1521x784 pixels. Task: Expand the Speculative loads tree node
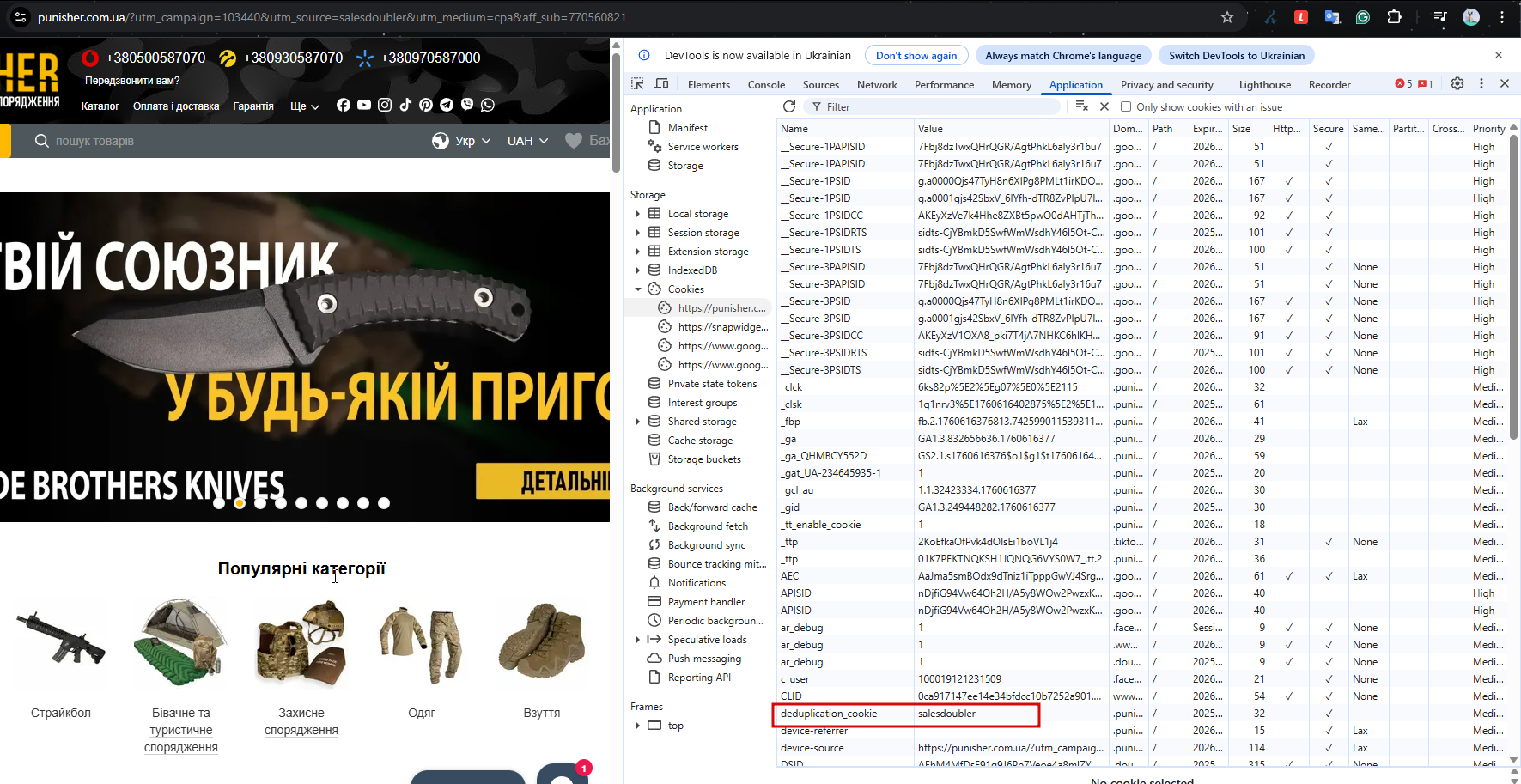click(637, 640)
